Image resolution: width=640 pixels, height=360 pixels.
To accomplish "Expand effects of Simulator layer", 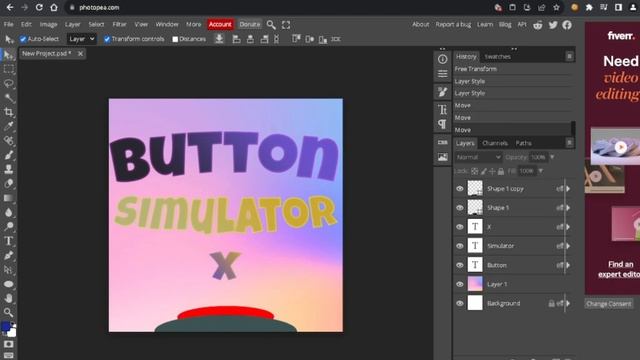I will point(568,246).
